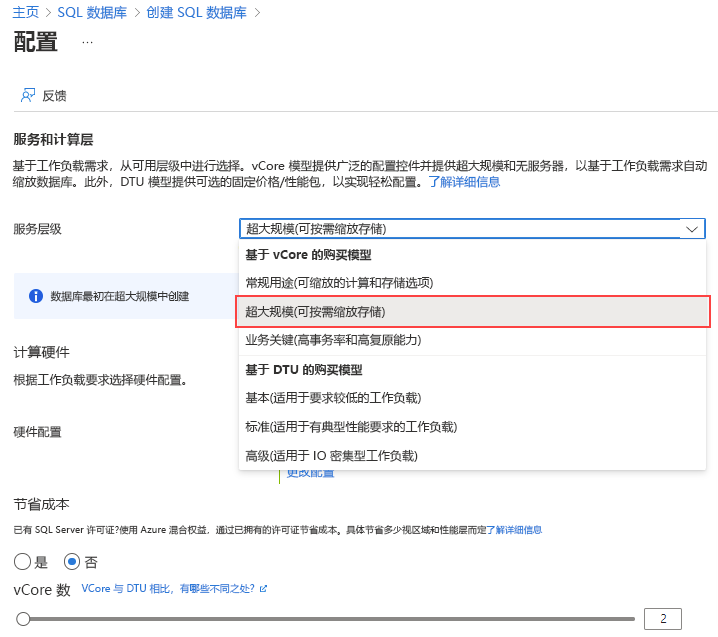
Task: Select 常规用途(可缩放的计算和存储选项) option
Action: coord(472,283)
